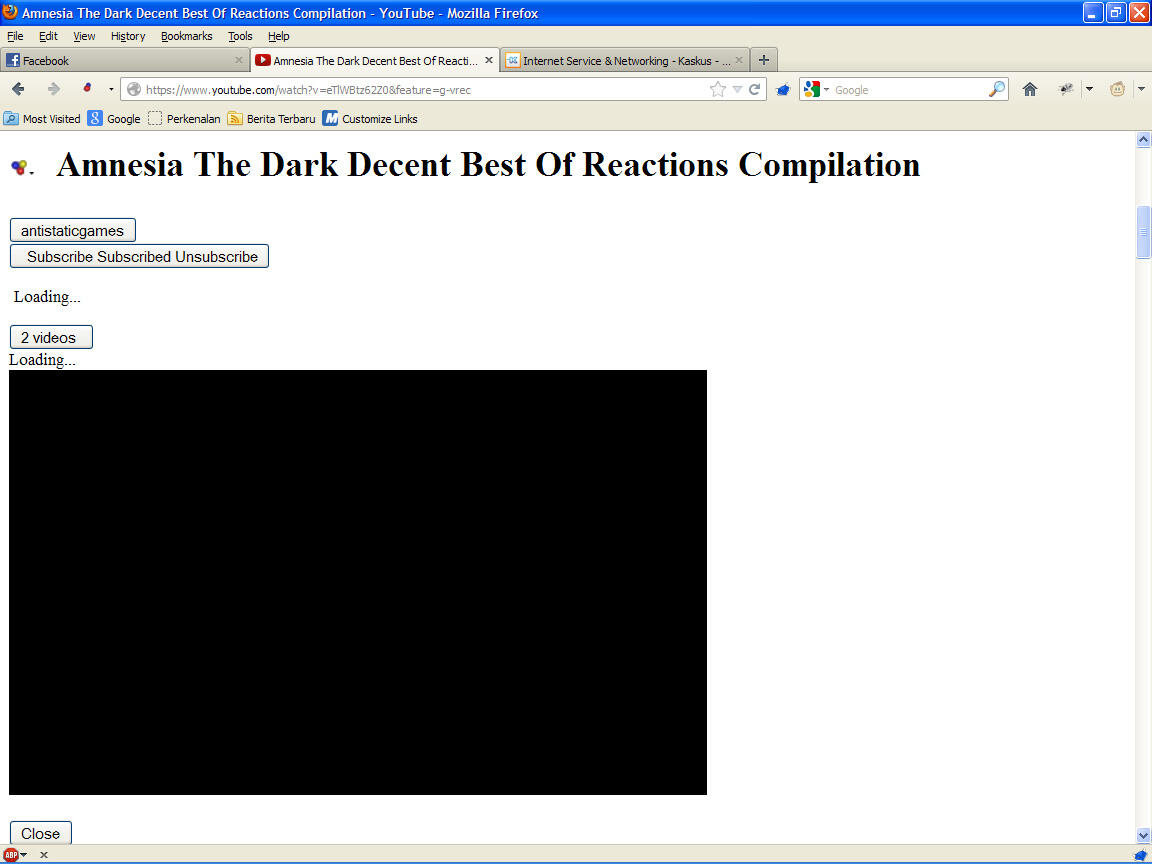Viewport: 1152px width, 864px height.
Task: Open the Google search engine selector
Action: pos(816,90)
